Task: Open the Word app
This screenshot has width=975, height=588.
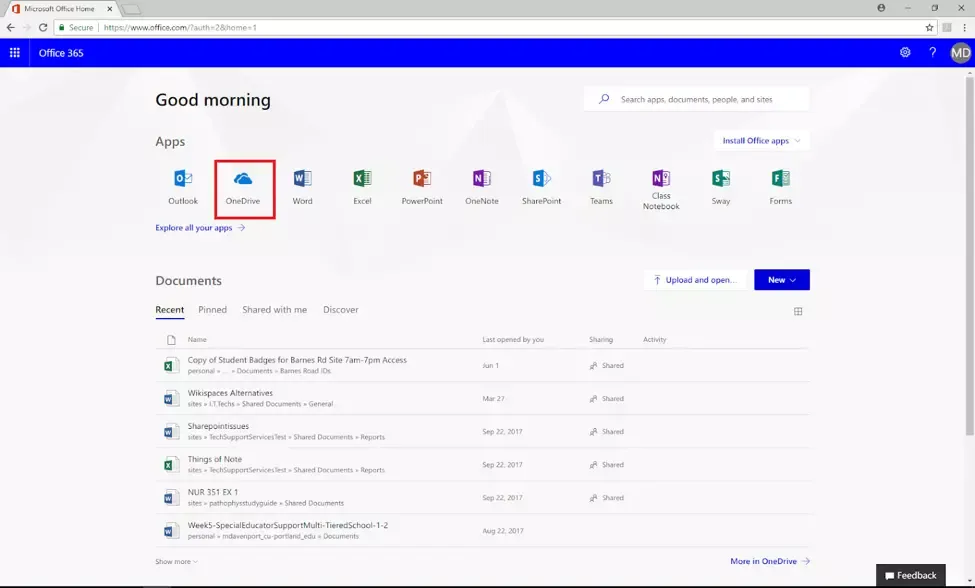Action: point(303,187)
